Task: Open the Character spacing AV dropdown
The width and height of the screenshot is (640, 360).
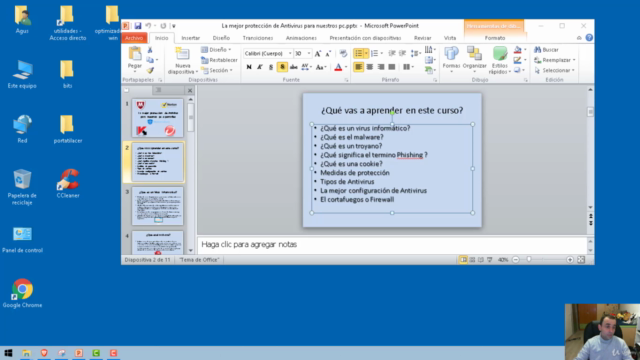Action: pyautogui.click(x=307, y=67)
